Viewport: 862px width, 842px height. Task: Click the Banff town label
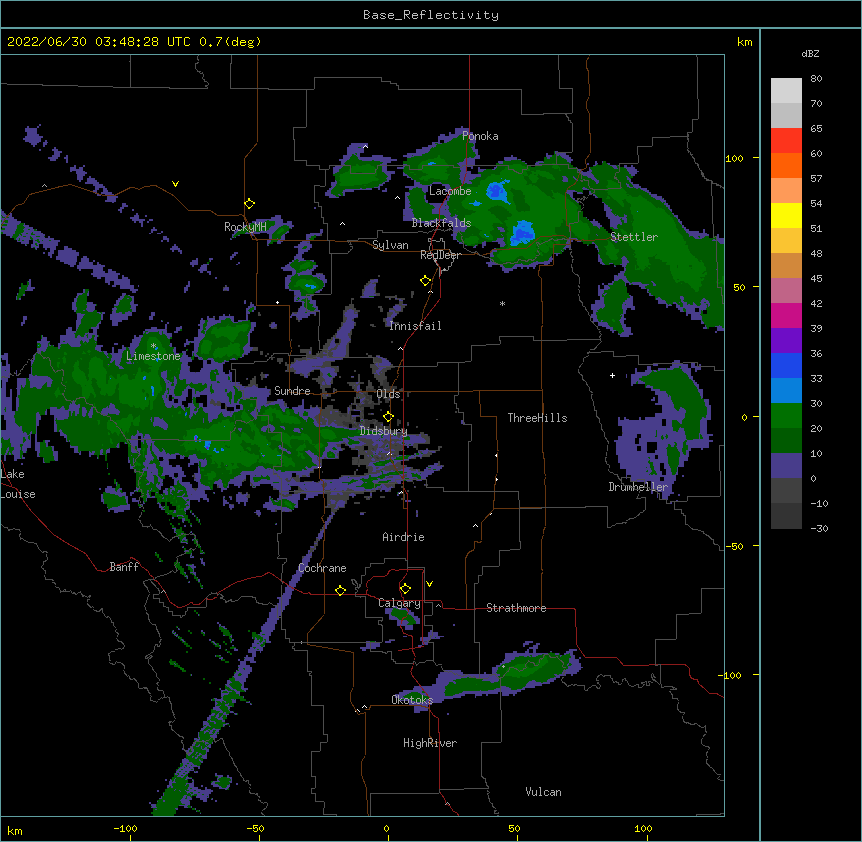click(124, 567)
